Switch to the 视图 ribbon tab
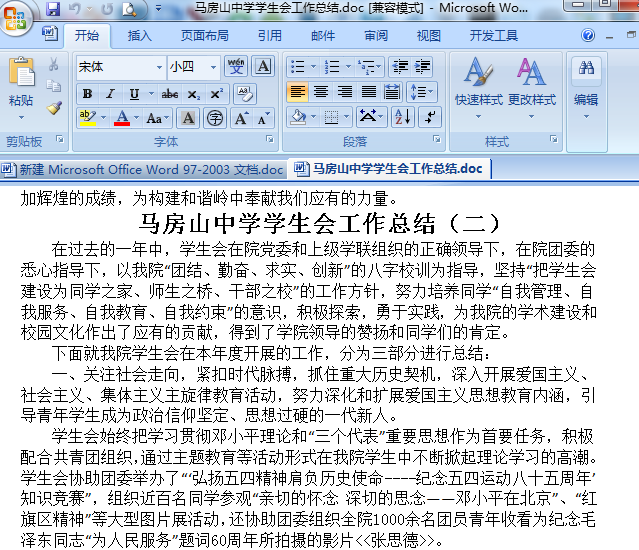The height and width of the screenshot is (550, 639). click(x=429, y=36)
